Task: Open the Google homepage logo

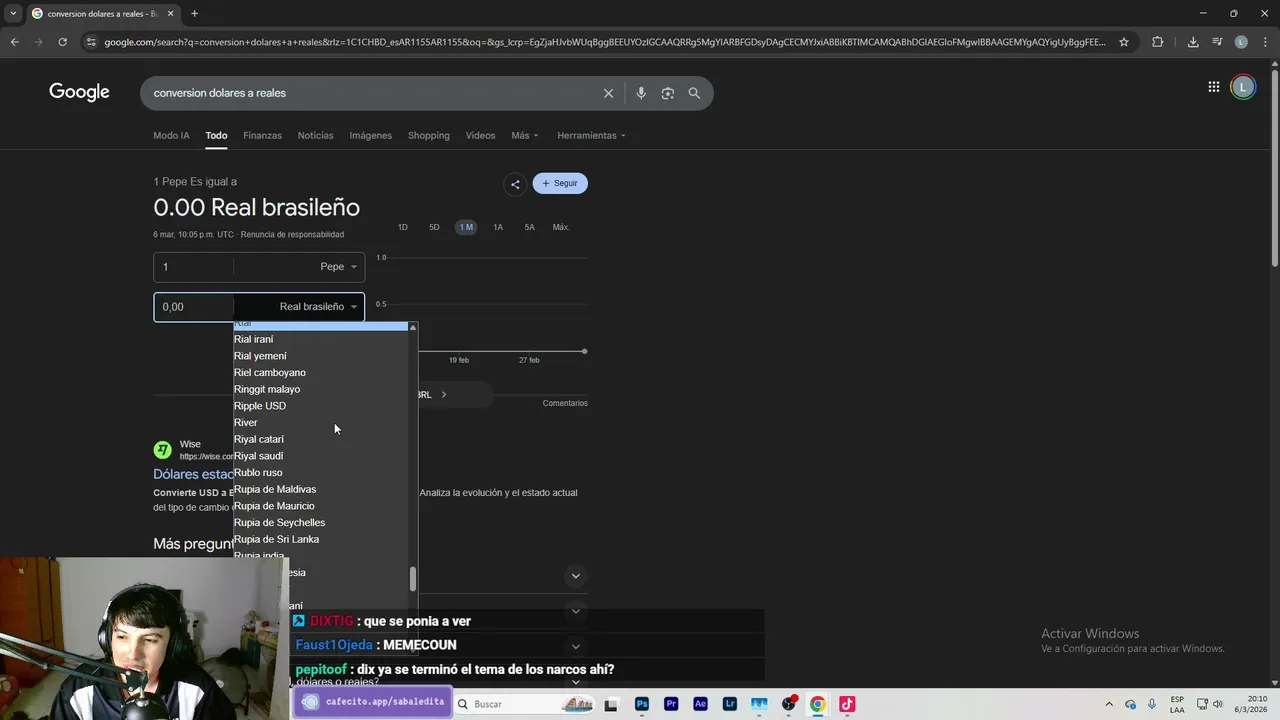Action: click(79, 92)
